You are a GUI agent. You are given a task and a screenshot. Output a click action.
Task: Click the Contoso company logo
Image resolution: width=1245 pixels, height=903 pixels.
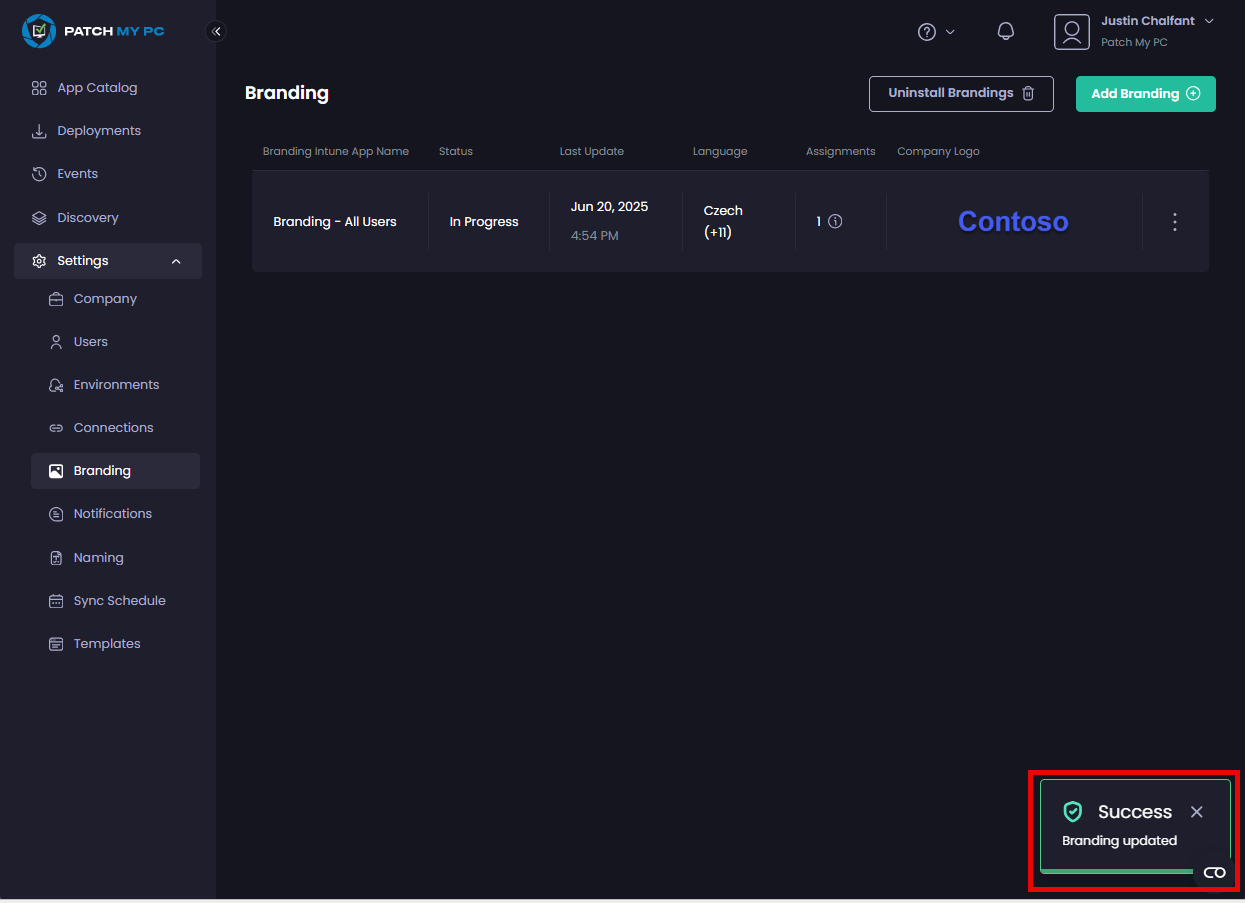click(x=1012, y=222)
